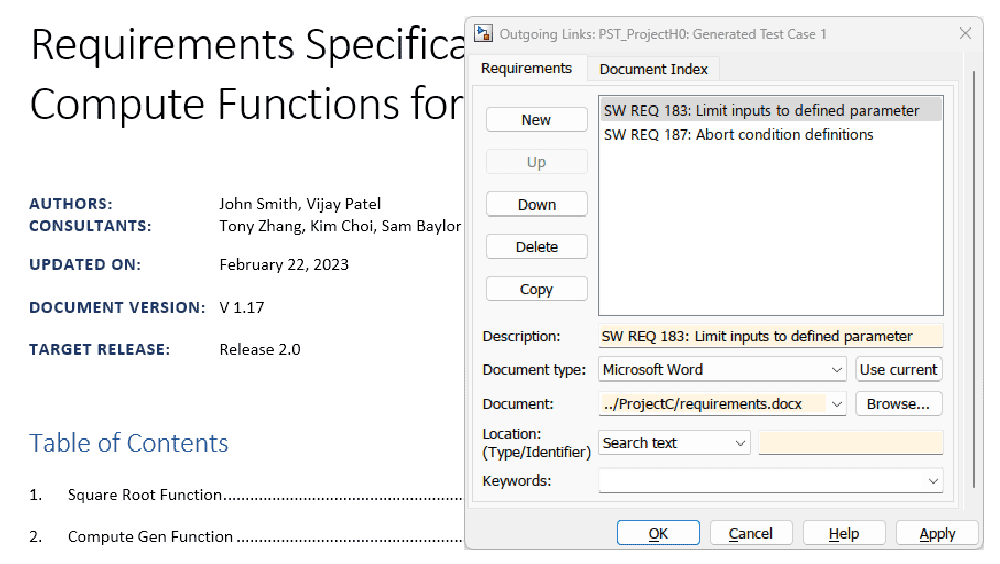Open the Document type dropdown

(837, 370)
